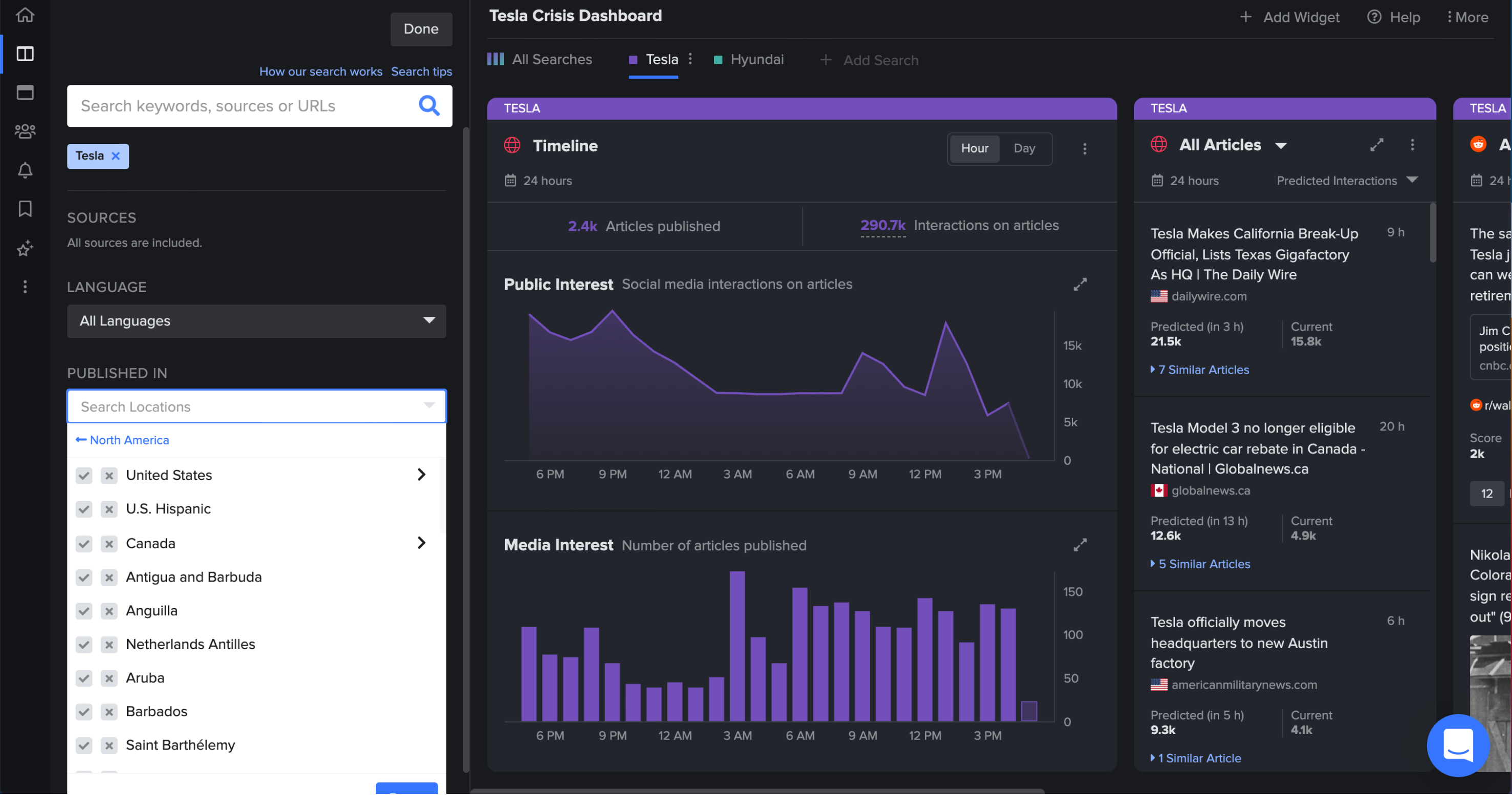Click the All Articles globe icon
The width and height of the screenshot is (1512, 796).
[1159, 144]
